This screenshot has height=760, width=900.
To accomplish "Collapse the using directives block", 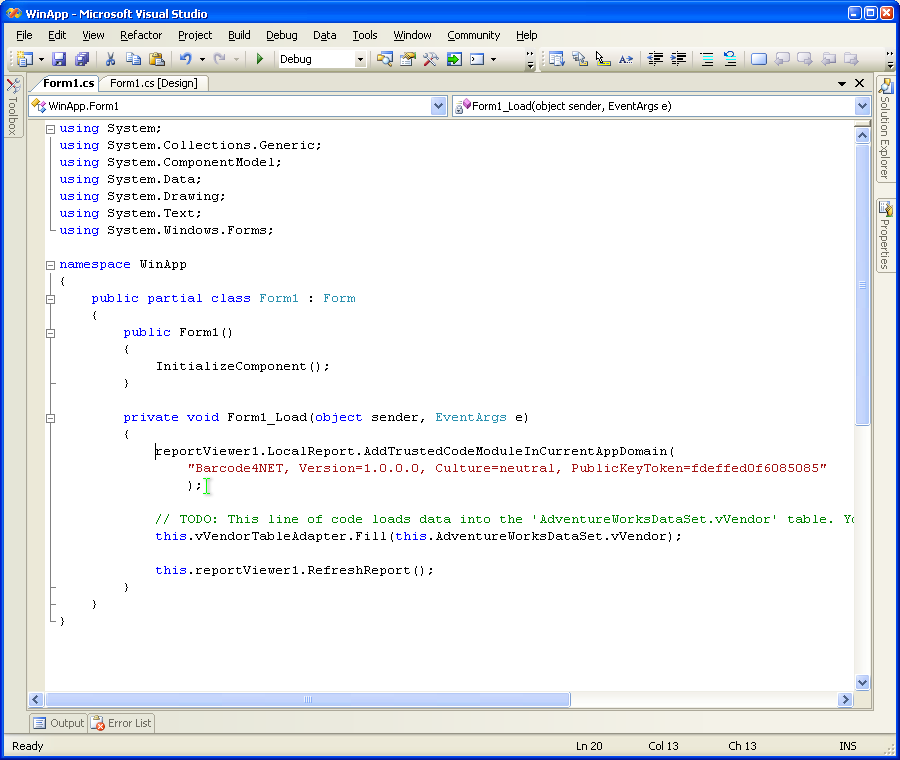I will pyautogui.click(x=50, y=129).
